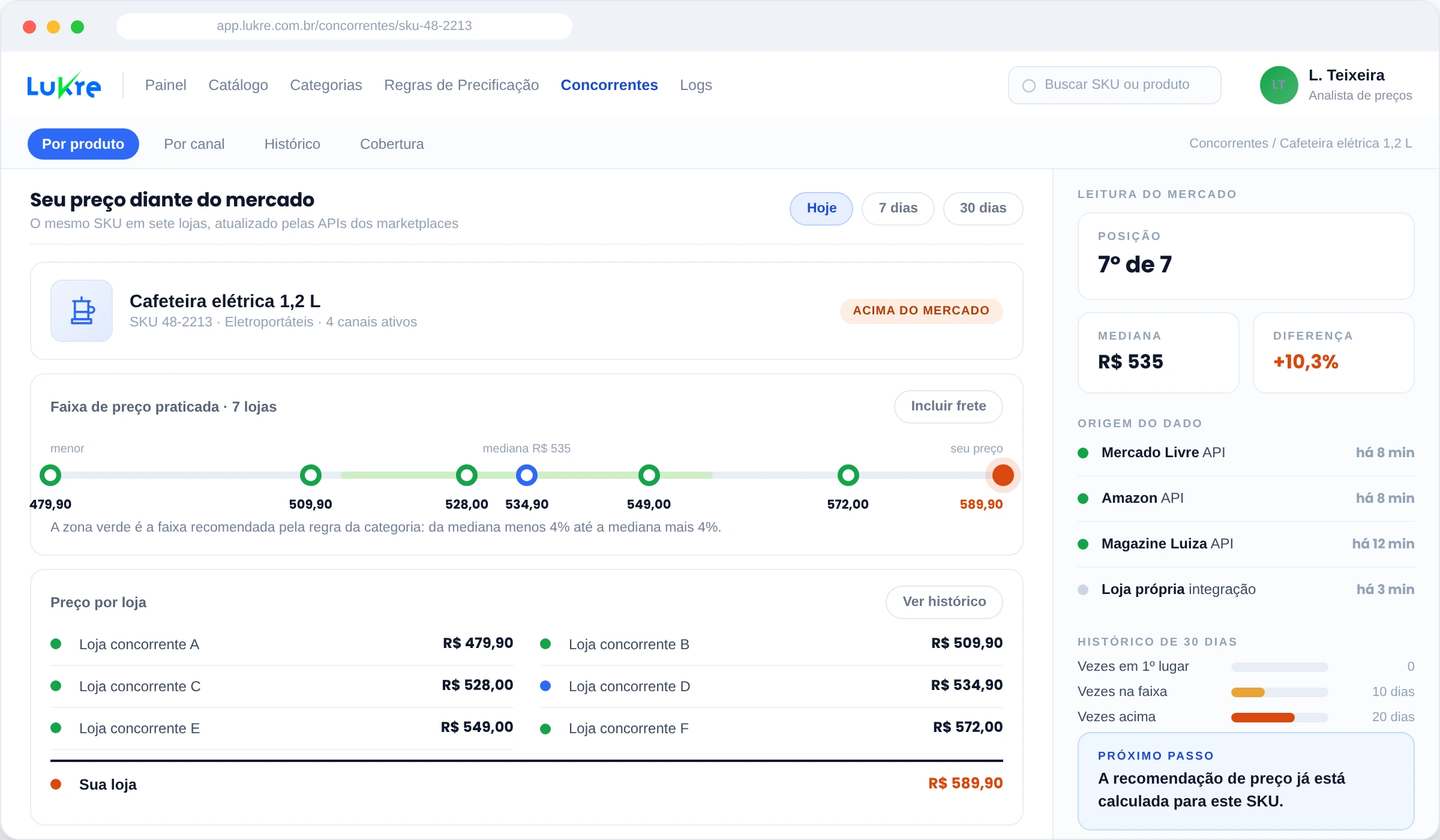
Task: Click Concorrentes in the top navigation
Action: click(609, 85)
